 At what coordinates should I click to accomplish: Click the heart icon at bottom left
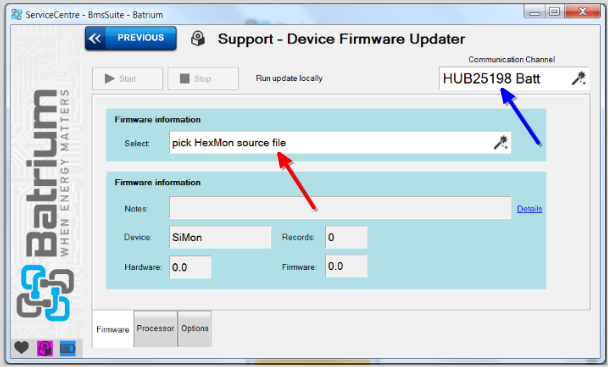(x=22, y=348)
